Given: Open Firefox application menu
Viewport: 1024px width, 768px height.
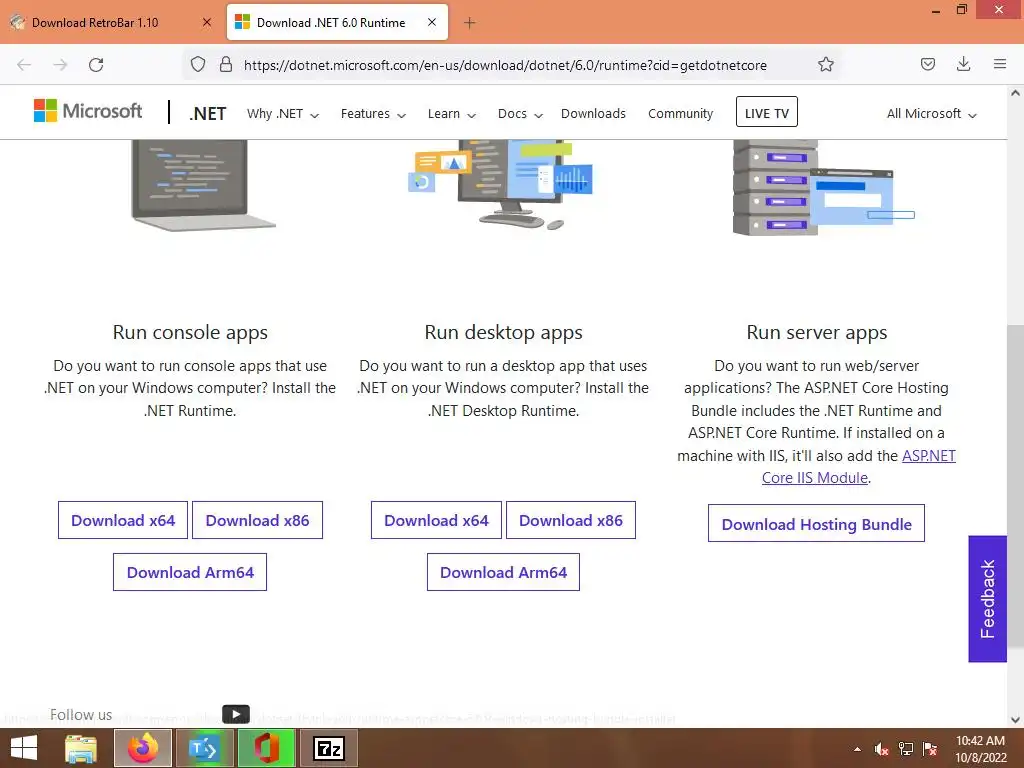Looking at the screenshot, I should tap(1000, 64).
